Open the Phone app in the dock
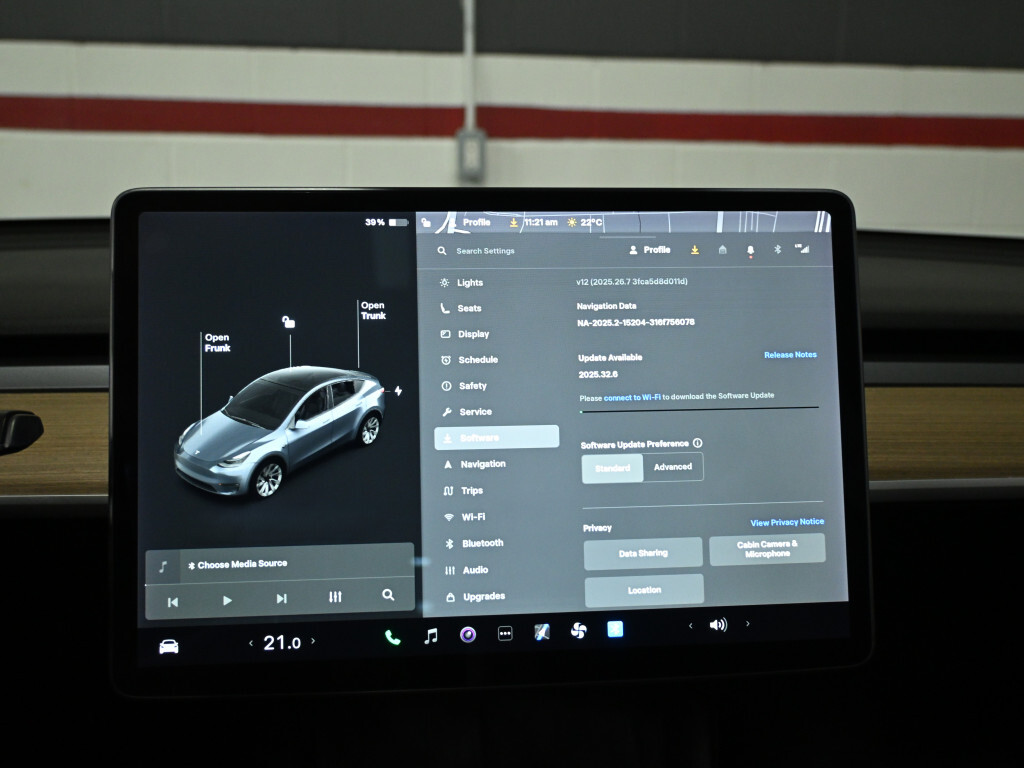1024x768 pixels. pos(392,637)
